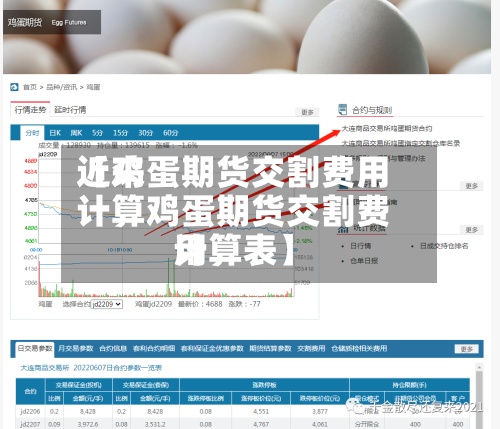Click the 涨跌停板 column header
This screenshot has width=500, height=429.
pos(264,385)
